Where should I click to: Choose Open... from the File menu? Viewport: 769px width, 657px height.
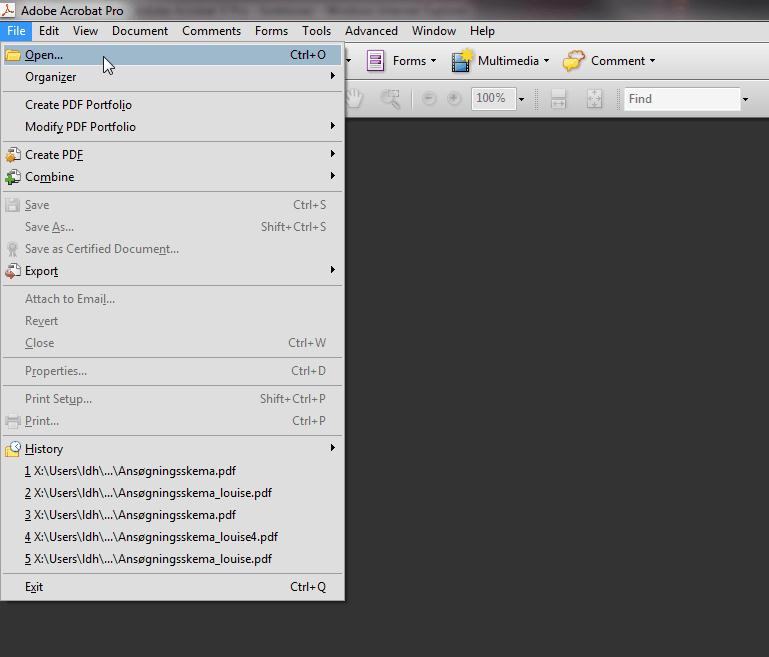(x=172, y=55)
